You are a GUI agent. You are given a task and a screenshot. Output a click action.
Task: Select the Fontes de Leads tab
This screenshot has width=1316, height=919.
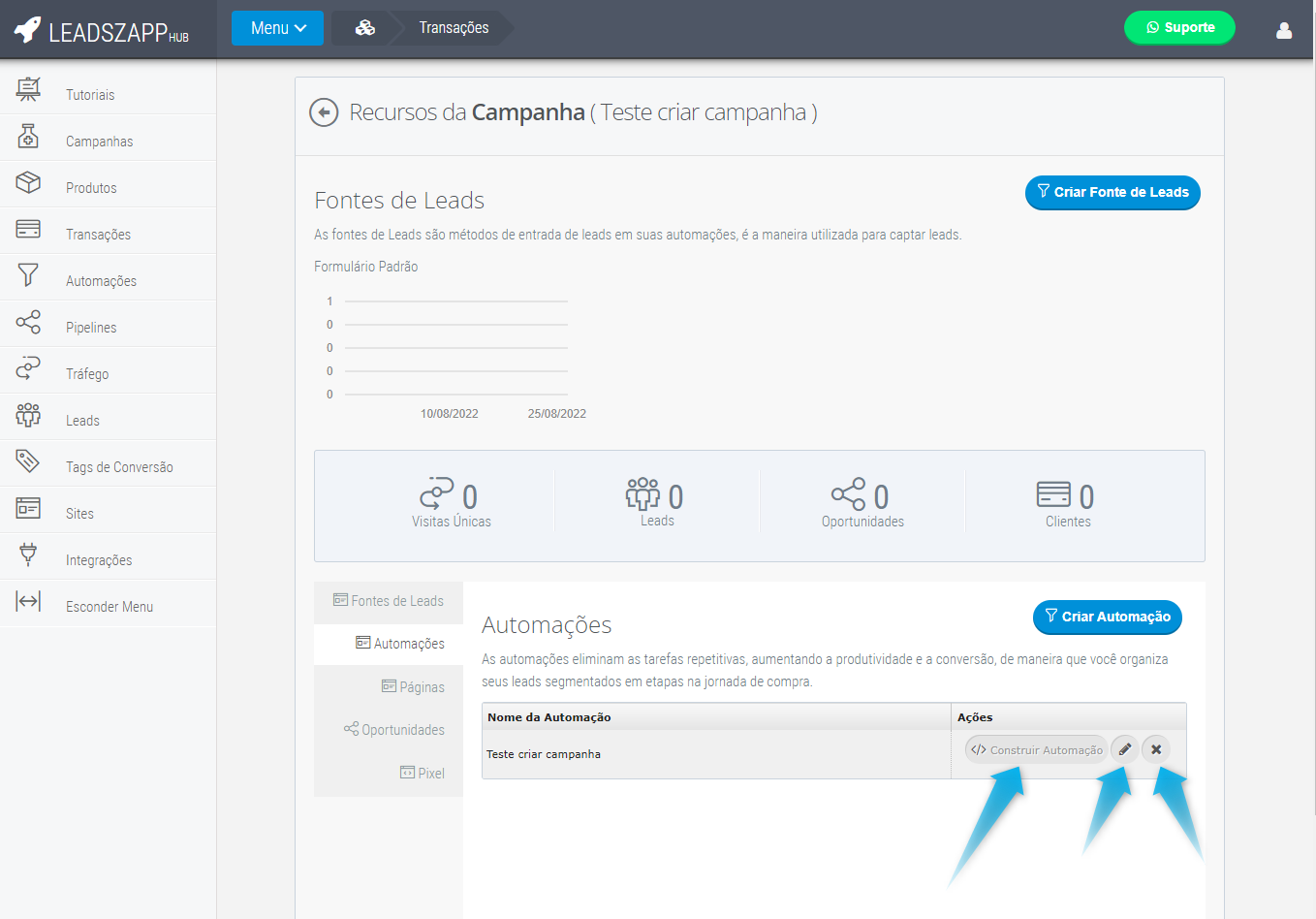[x=389, y=601]
